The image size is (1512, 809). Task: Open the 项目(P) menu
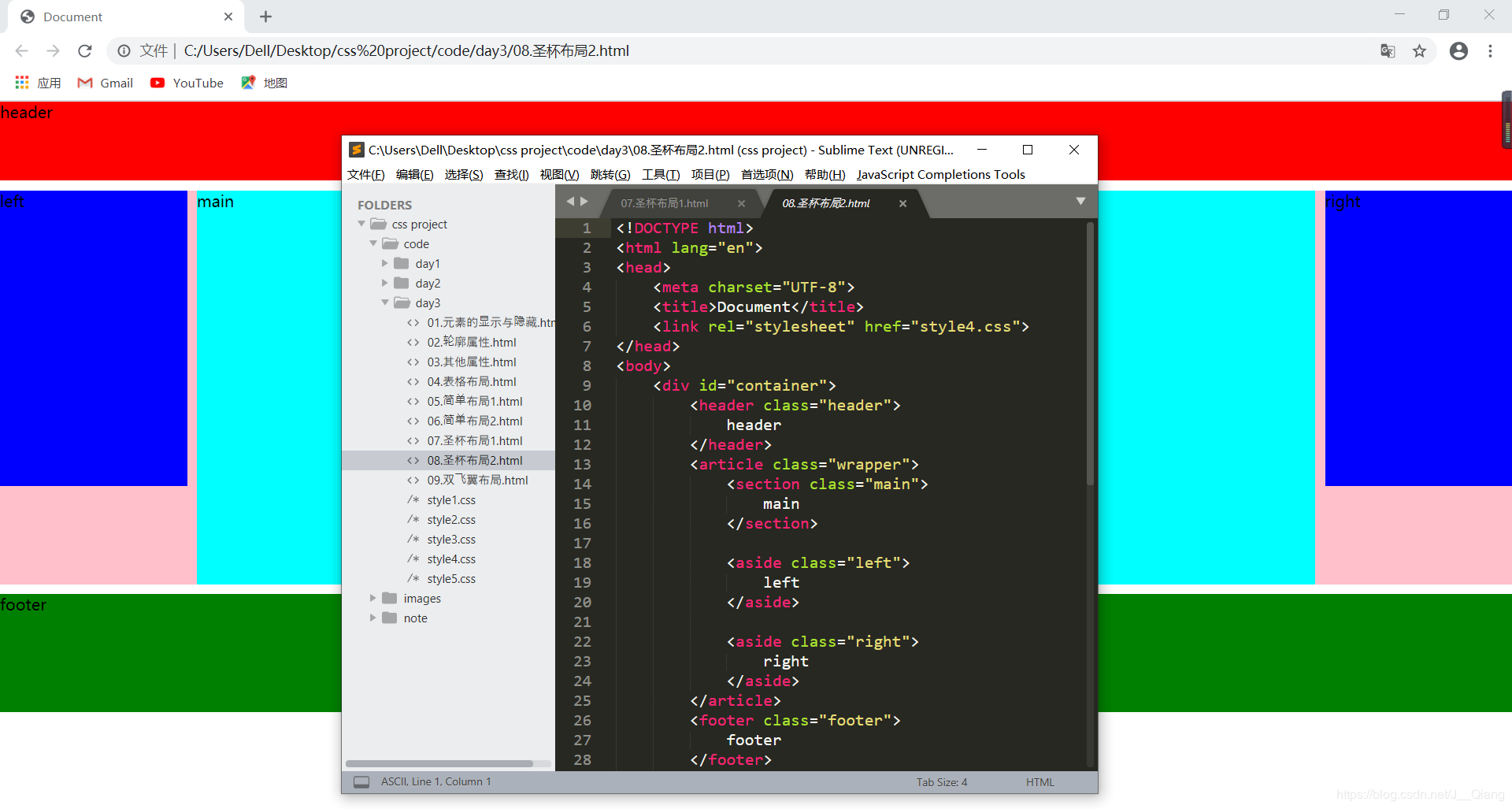(710, 175)
